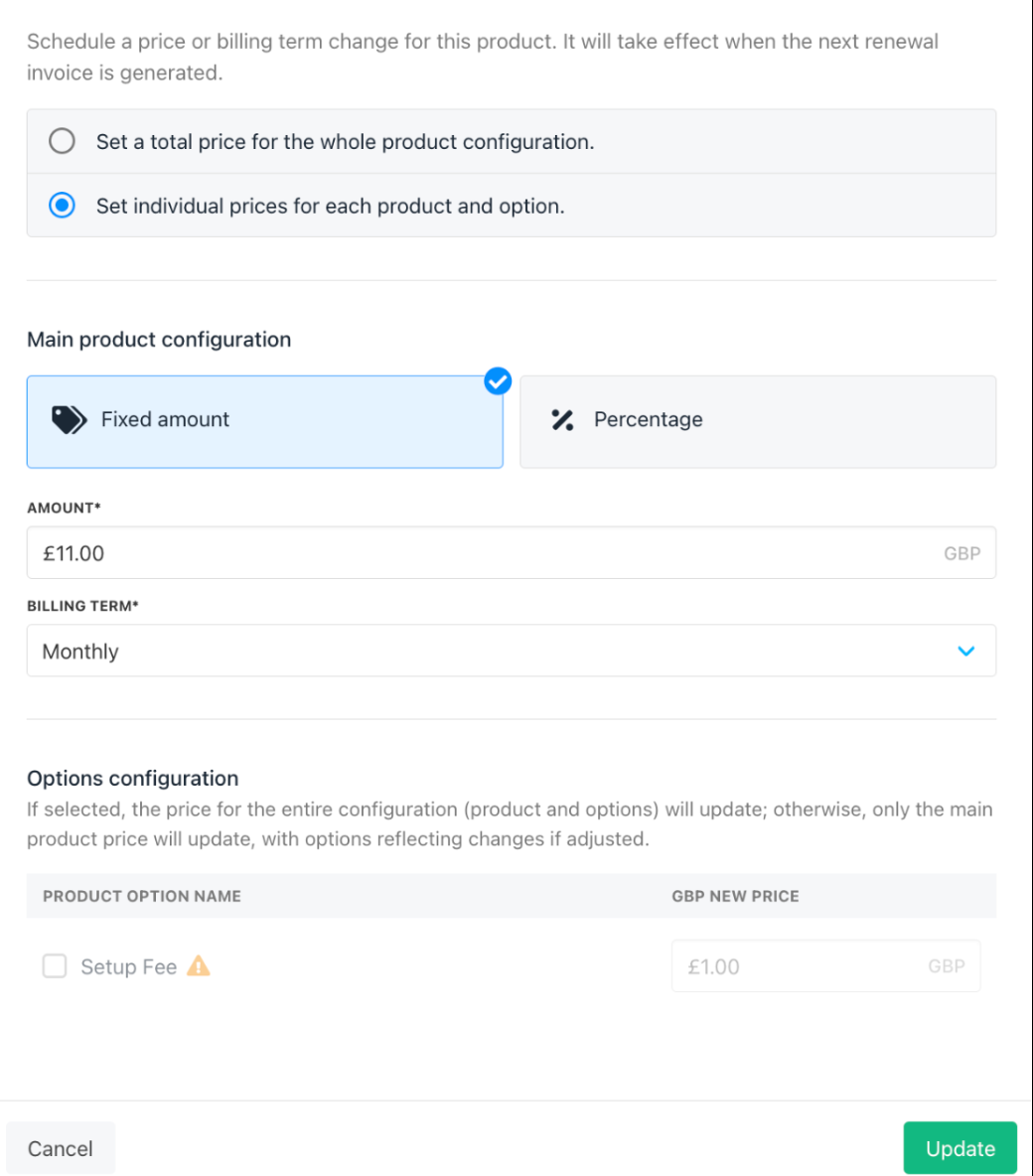This screenshot has height=1176, width=1033.
Task: Switch to the Percentage pricing option
Action: 758,422
